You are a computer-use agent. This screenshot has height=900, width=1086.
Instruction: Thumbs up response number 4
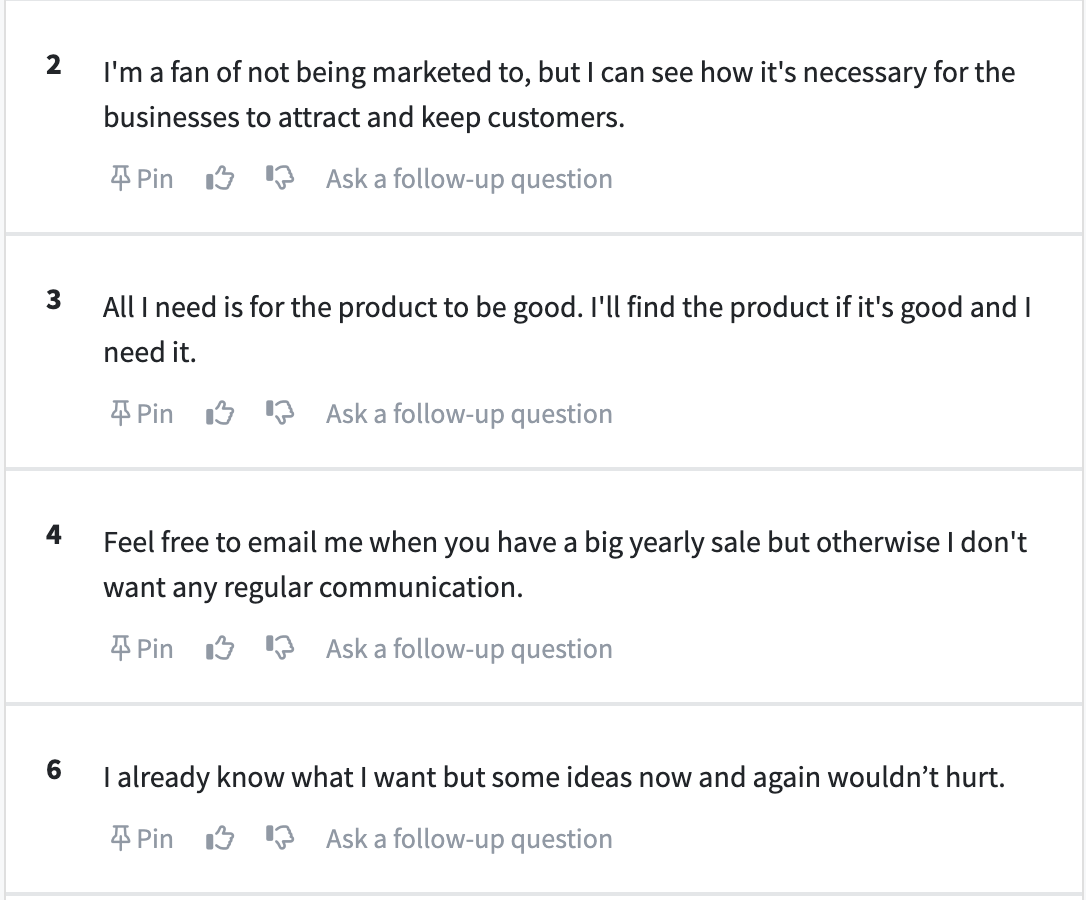pyautogui.click(x=220, y=648)
